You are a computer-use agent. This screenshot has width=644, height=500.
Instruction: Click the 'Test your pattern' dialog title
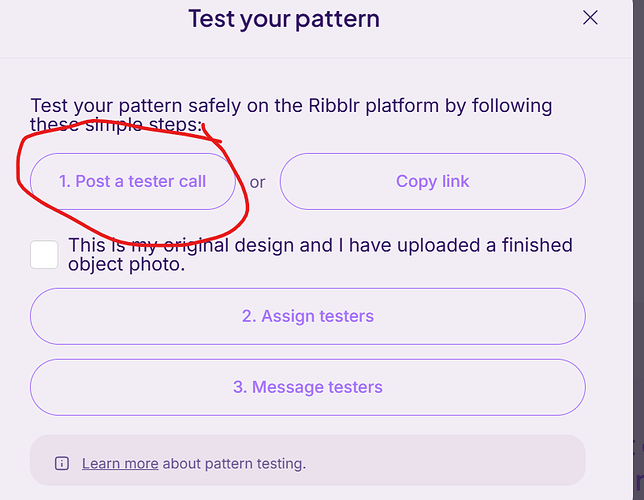click(284, 18)
